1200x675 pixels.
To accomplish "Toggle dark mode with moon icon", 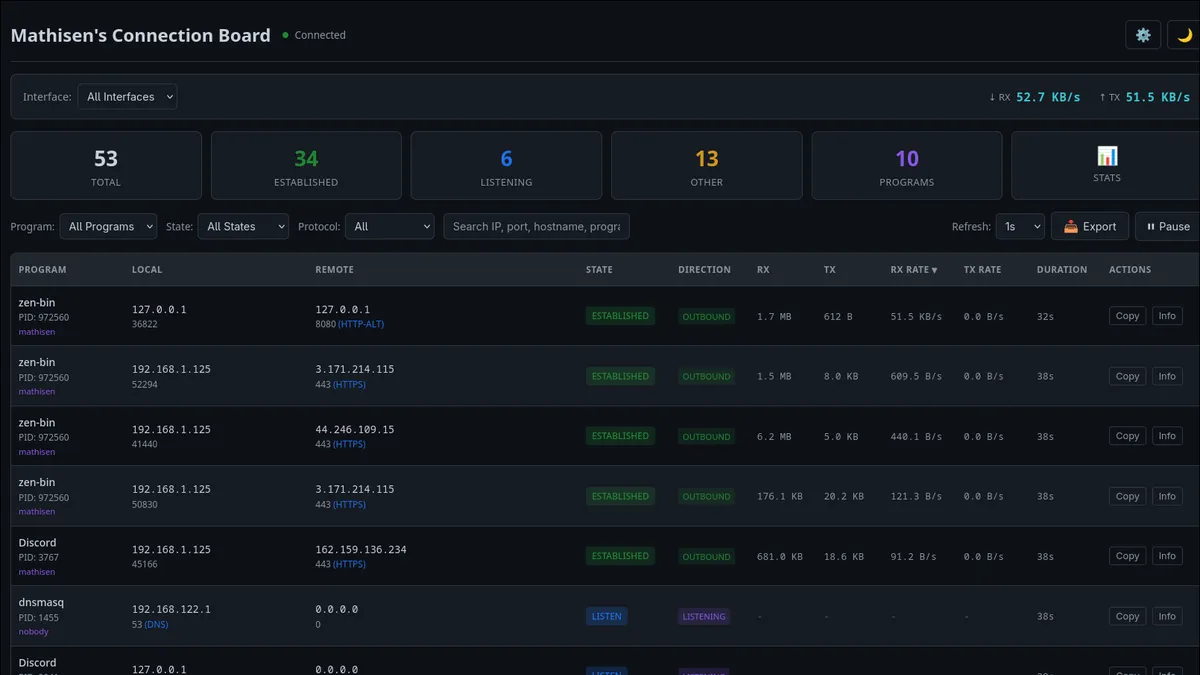I will 1184,35.
